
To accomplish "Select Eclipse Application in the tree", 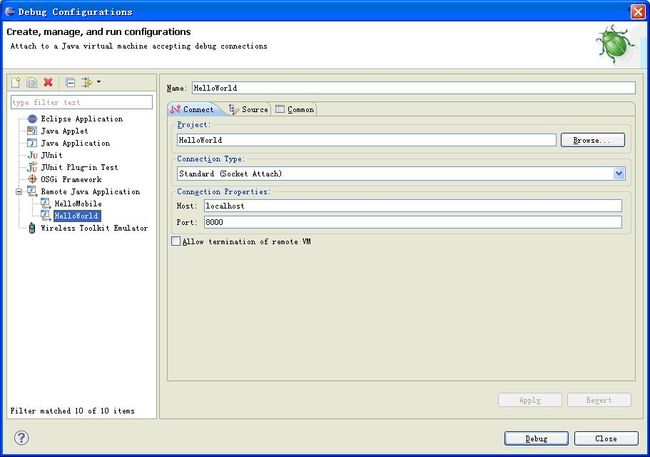I will pyautogui.click(x=82, y=119).
